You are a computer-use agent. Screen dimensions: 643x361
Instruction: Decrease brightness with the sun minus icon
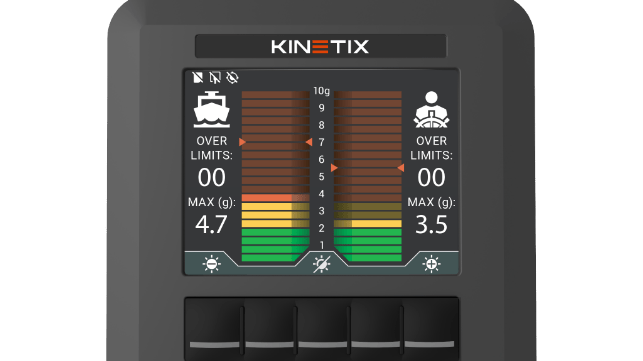pyautogui.click(x=212, y=264)
